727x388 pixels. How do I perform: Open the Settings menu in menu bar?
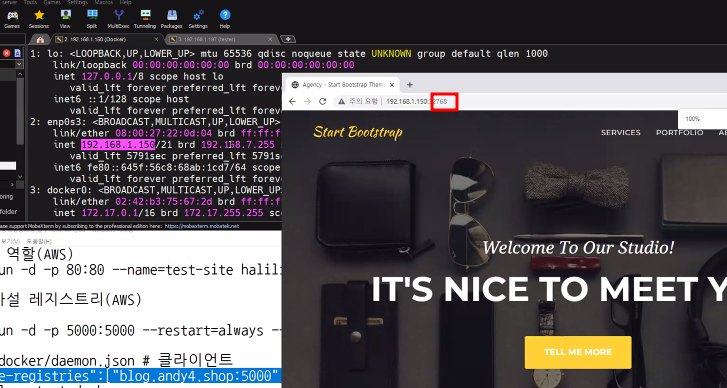coord(77,2)
